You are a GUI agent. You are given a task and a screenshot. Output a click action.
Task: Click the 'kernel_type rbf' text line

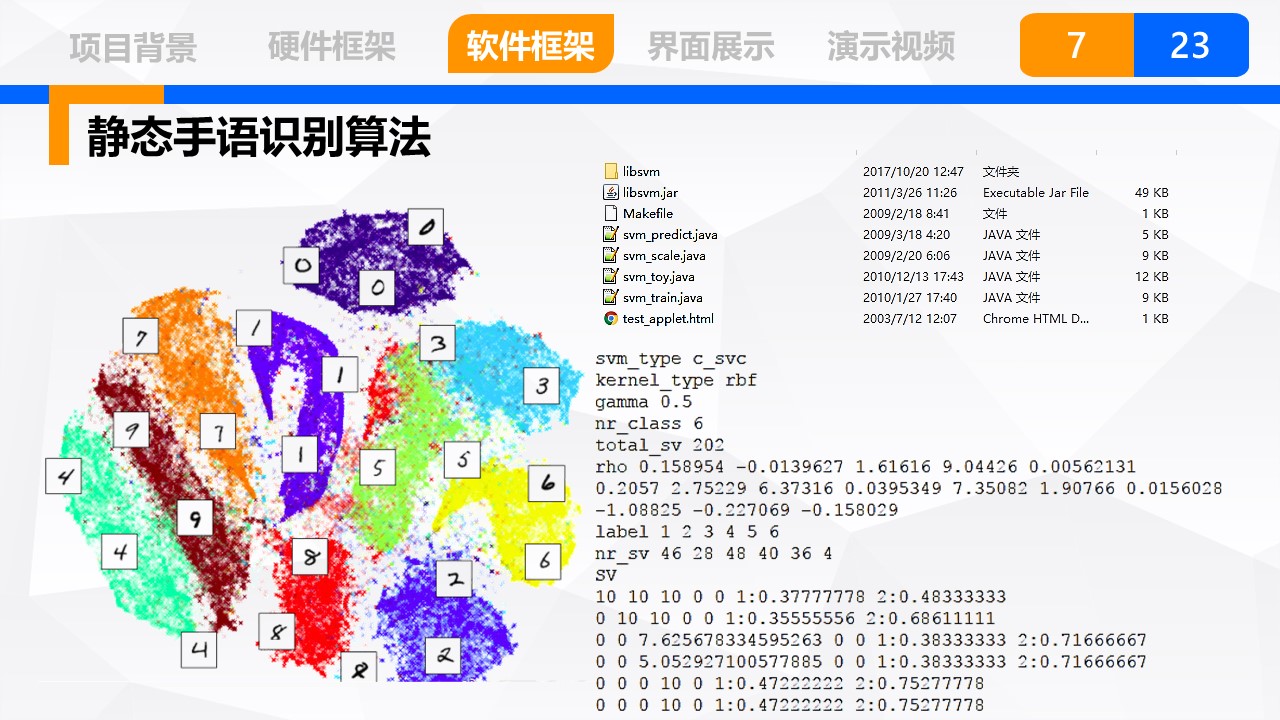(676, 380)
